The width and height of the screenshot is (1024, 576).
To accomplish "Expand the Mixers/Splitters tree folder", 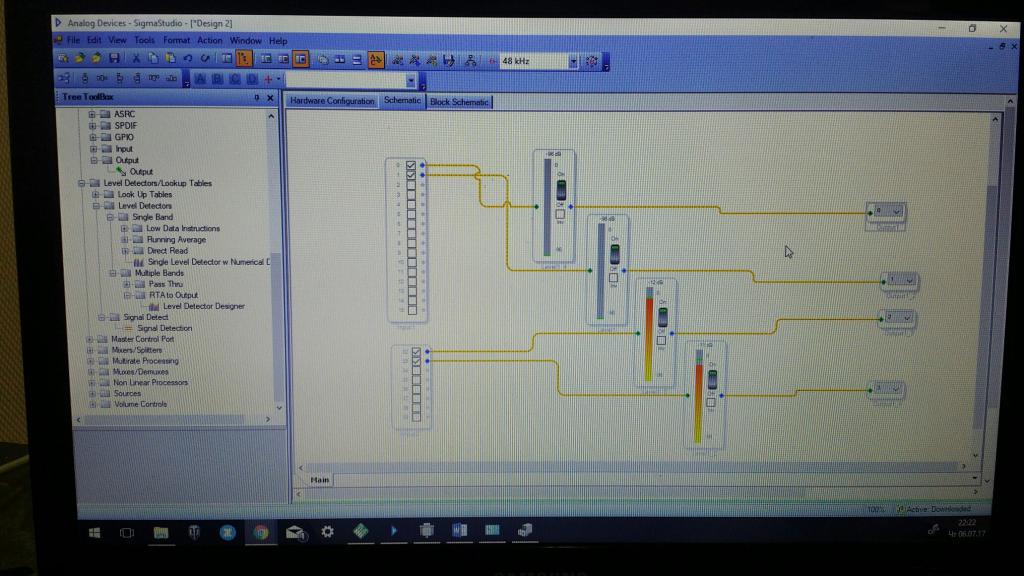I will click(90, 350).
